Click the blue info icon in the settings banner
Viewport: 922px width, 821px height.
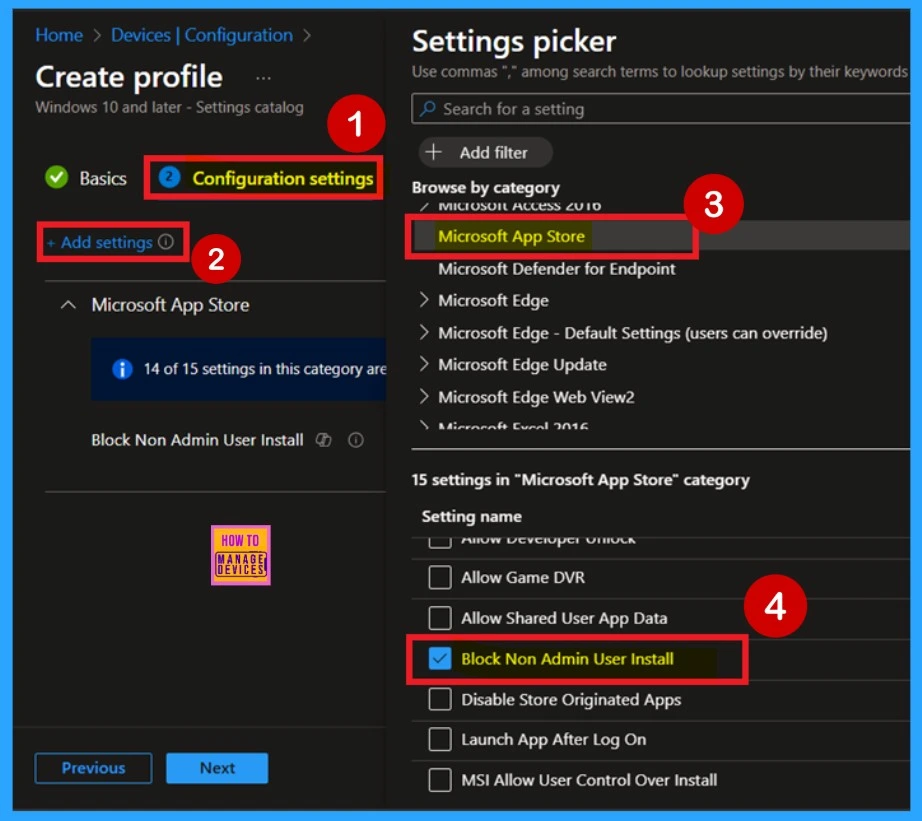pos(122,369)
